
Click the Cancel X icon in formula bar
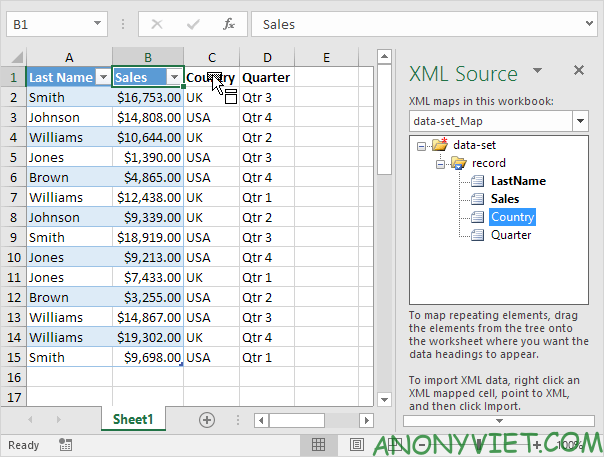coord(156,23)
